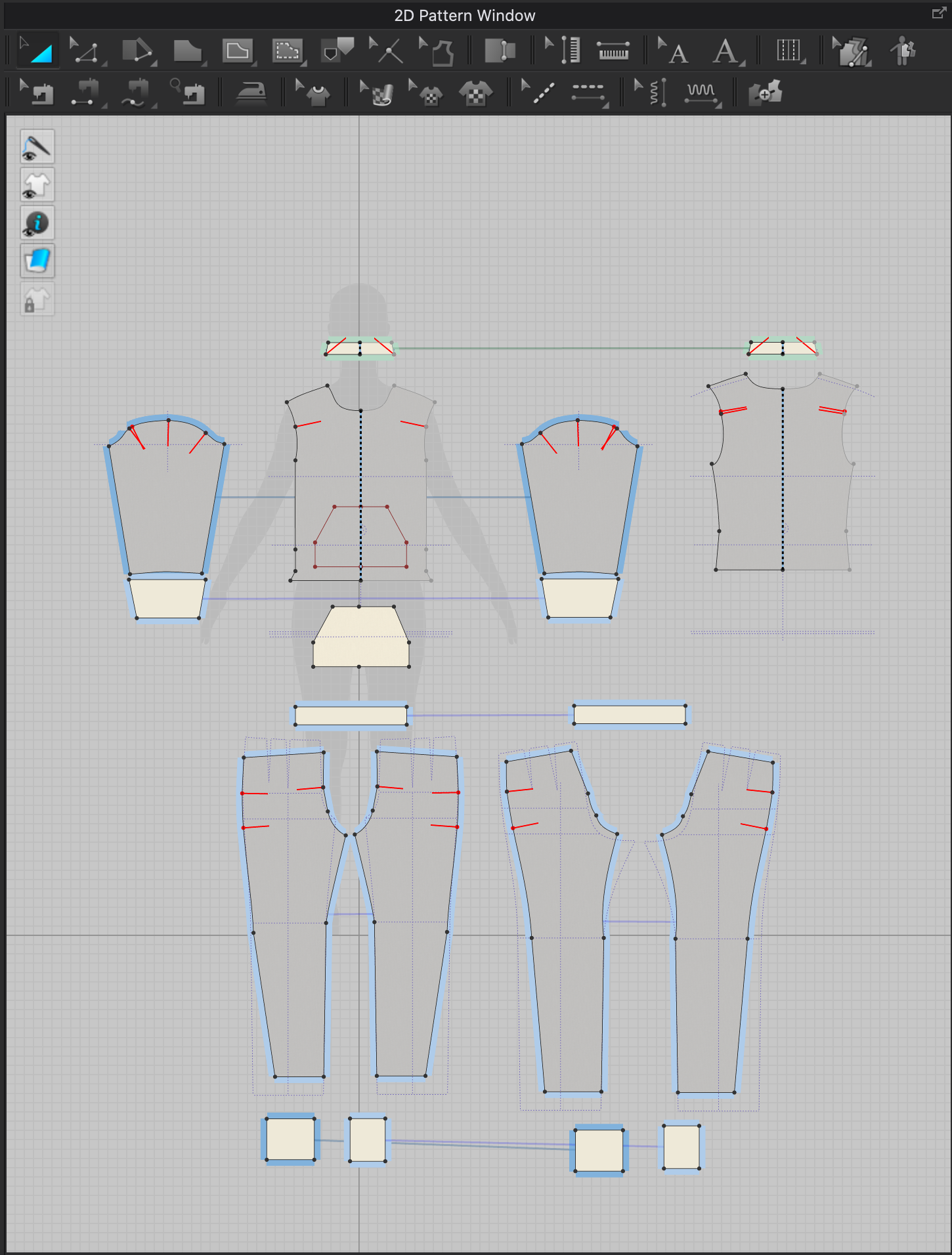This screenshot has width=952, height=1255.
Task: Activate the Steam iron tool
Action: 251,93
